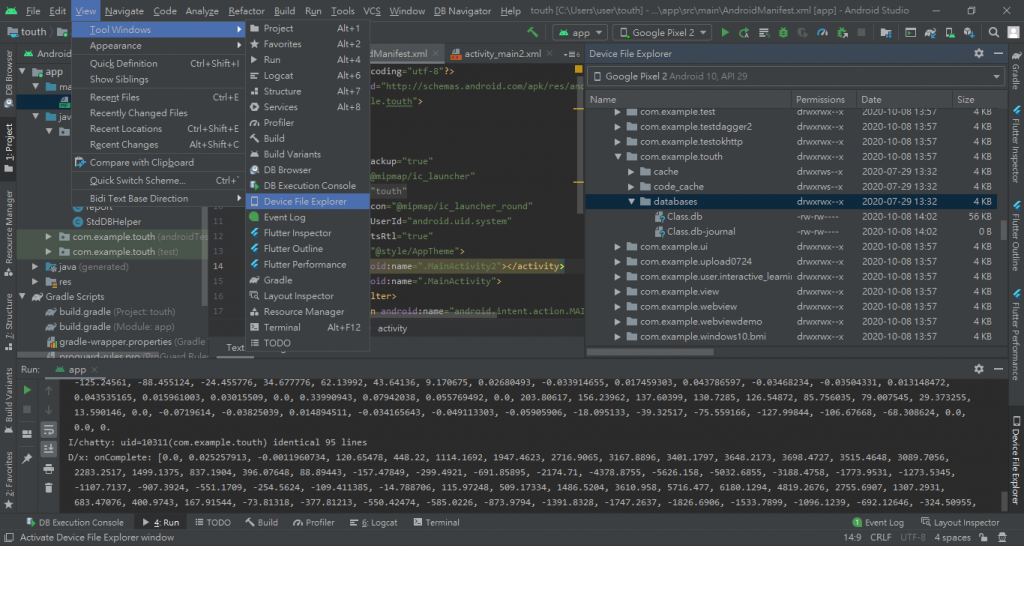Image resolution: width=1024 pixels, height=608 pixels.
Task: Open Run panel settings gear
Action: tap(978, 369)
